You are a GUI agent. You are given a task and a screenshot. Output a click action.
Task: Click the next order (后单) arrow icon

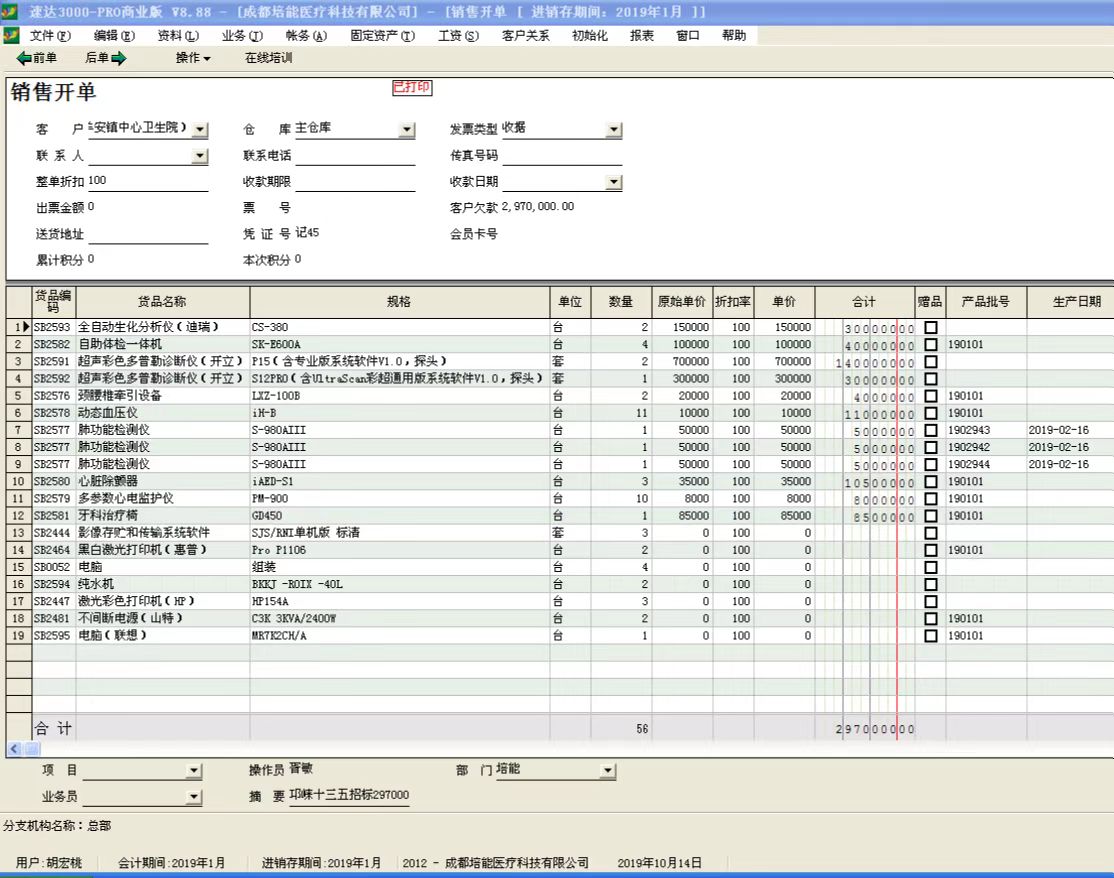click(x=119, y=58)
